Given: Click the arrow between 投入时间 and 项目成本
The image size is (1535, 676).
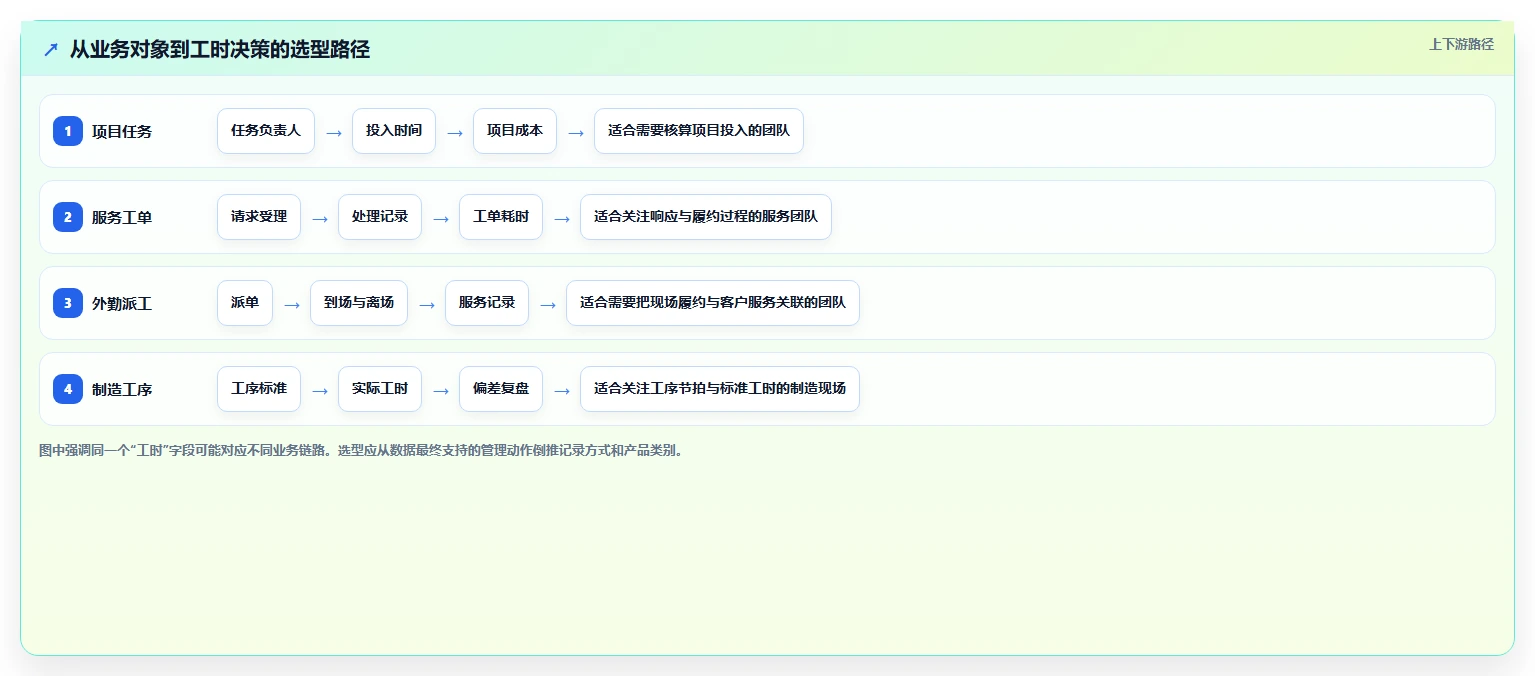Looking at the screenshot, I should [455, 132].
